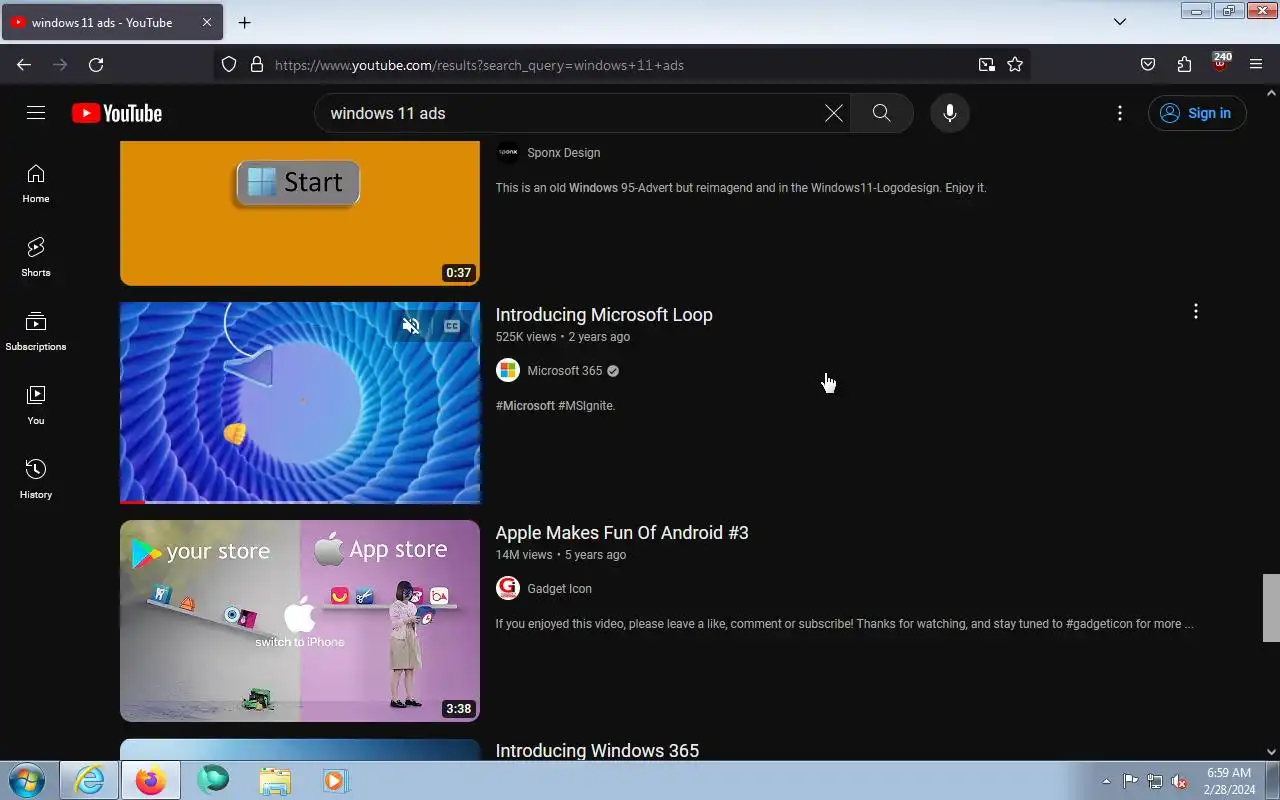Visit the Microsoft 365 channel

[565, 371]
